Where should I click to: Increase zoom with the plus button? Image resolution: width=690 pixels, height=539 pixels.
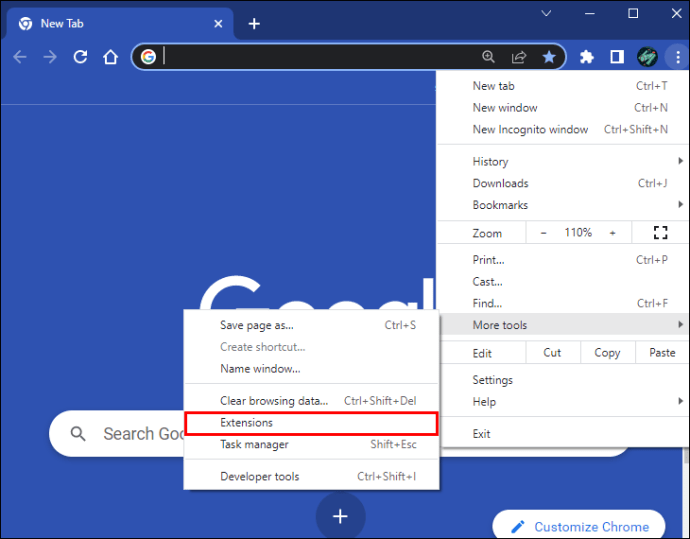click(613, 233)
